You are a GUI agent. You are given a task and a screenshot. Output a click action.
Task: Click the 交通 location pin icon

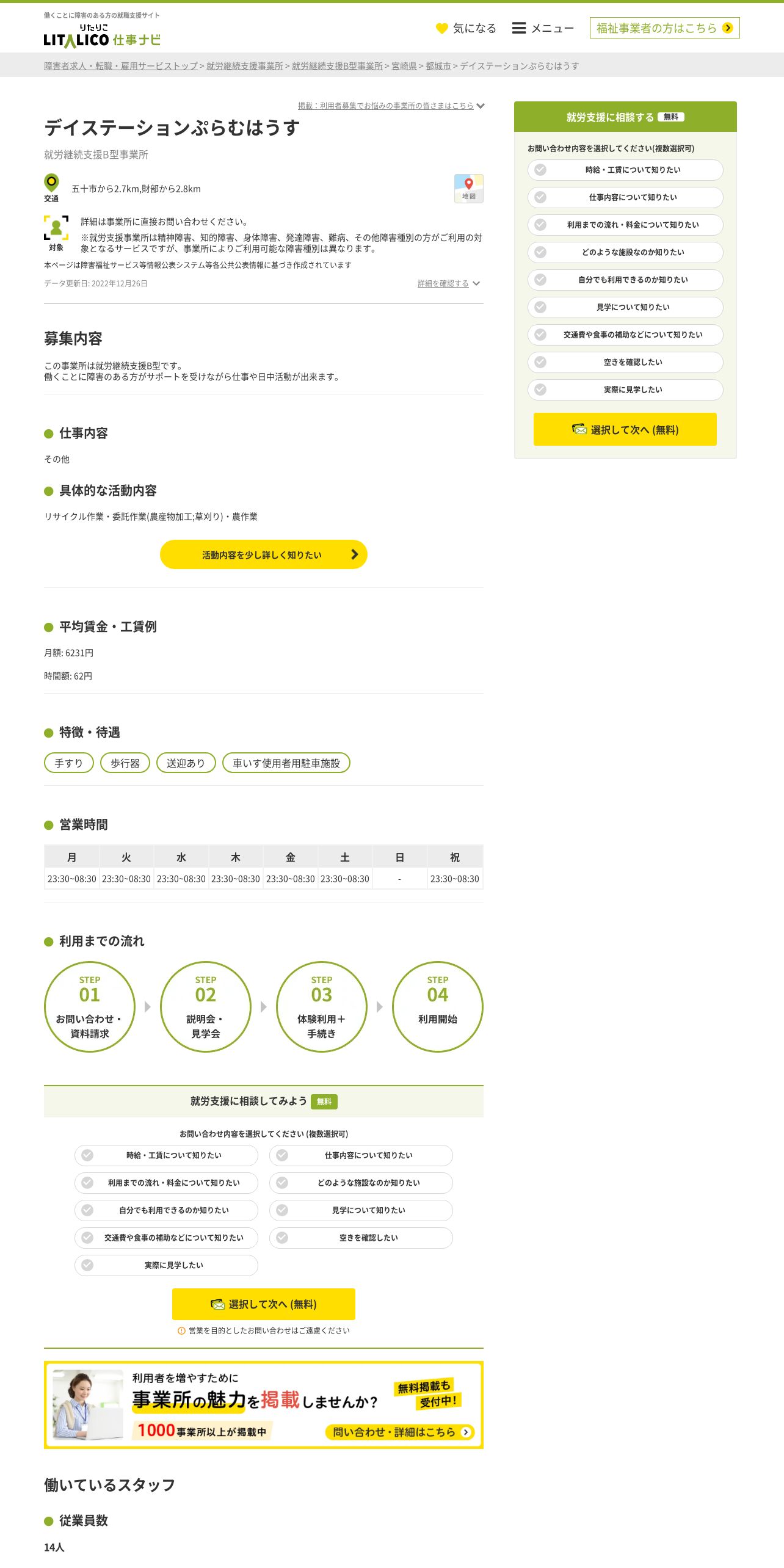point(51,183)
